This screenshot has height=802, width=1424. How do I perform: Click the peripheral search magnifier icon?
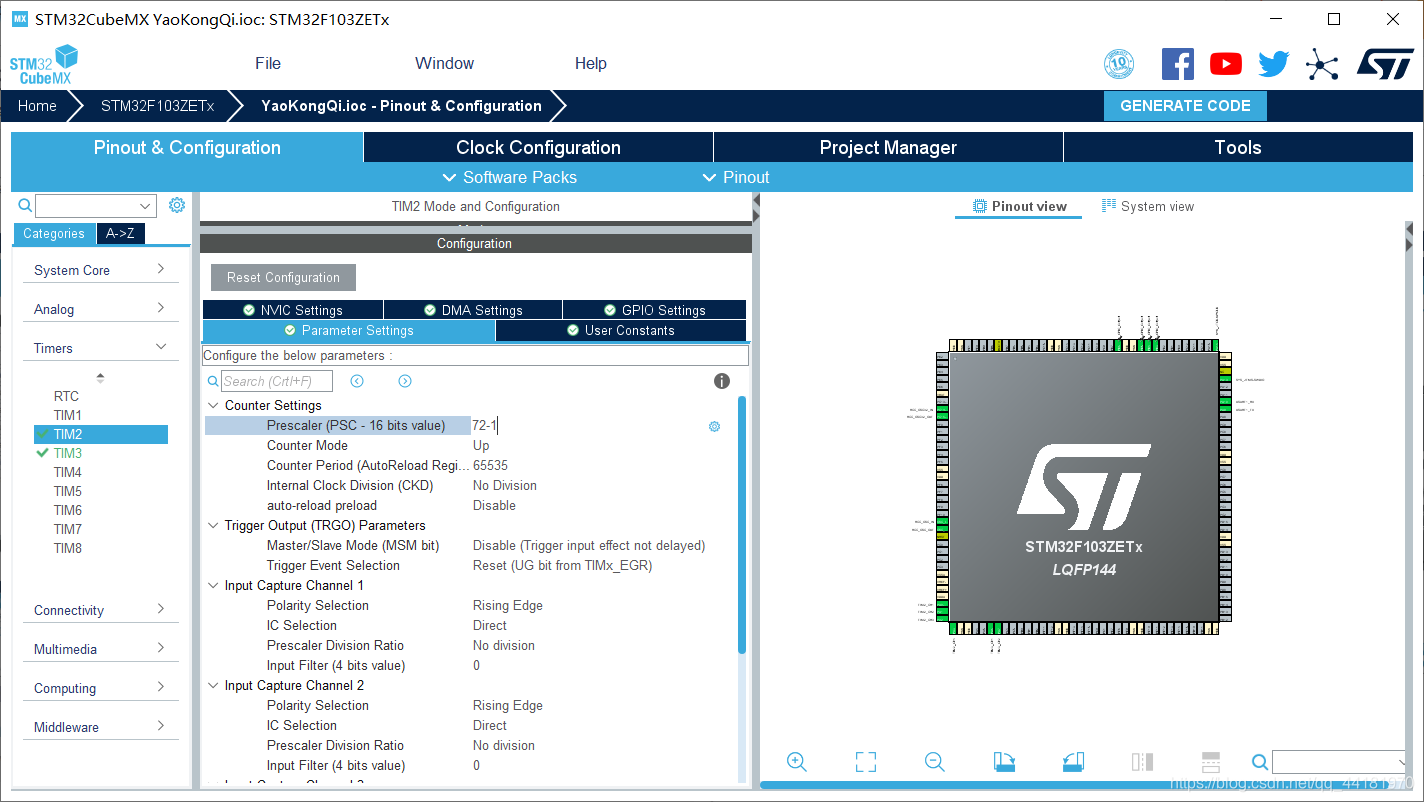click(x=26, y=205)
